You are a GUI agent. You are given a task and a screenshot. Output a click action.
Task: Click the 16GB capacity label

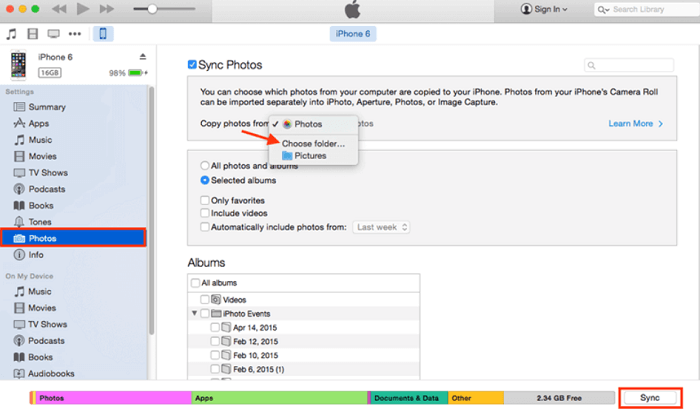tap(50, 73)
